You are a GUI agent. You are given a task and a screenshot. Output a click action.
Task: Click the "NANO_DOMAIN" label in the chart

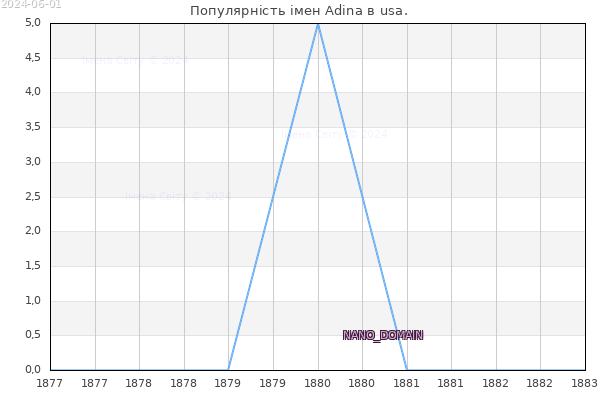click(383, 335)
